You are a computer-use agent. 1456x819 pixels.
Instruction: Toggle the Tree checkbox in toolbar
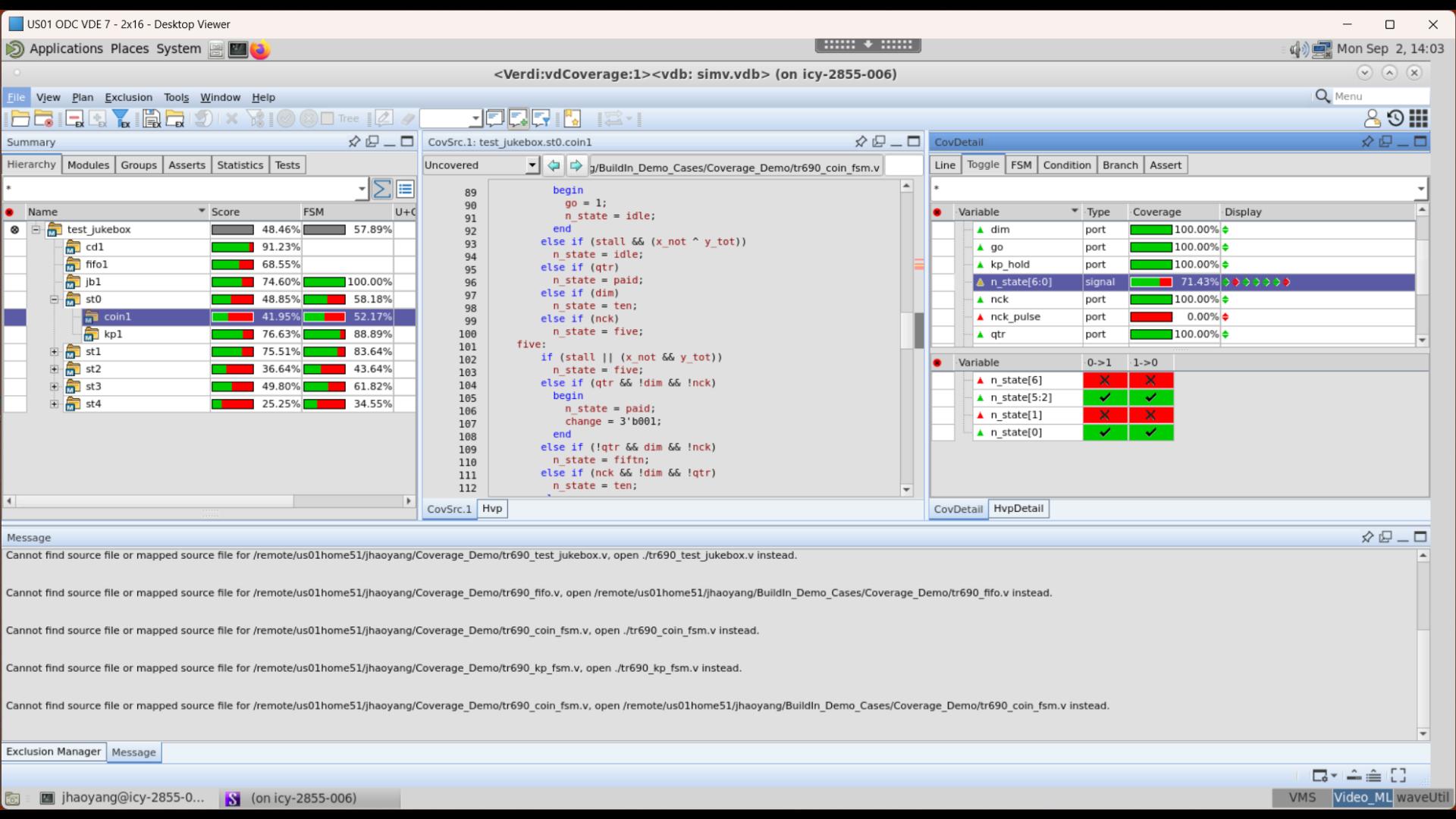pos(328,118)
